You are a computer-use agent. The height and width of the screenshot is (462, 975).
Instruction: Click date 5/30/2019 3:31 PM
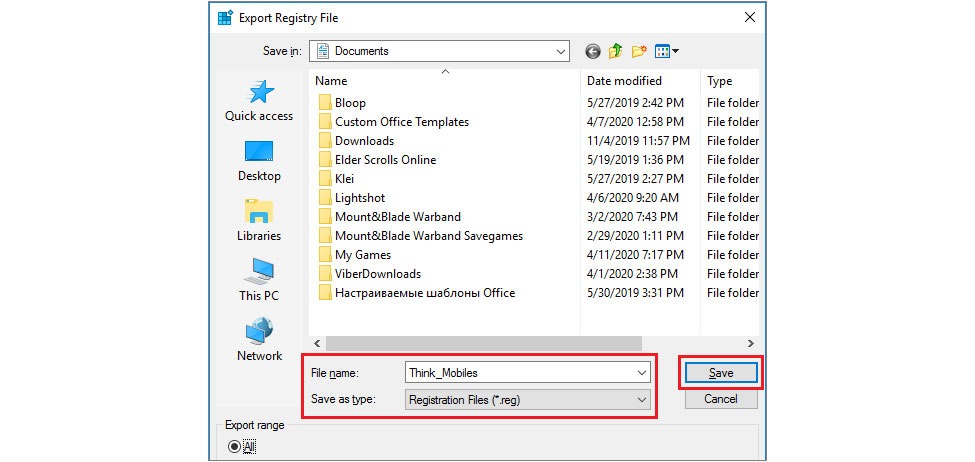pyautogui.click(x=635, y=293)
